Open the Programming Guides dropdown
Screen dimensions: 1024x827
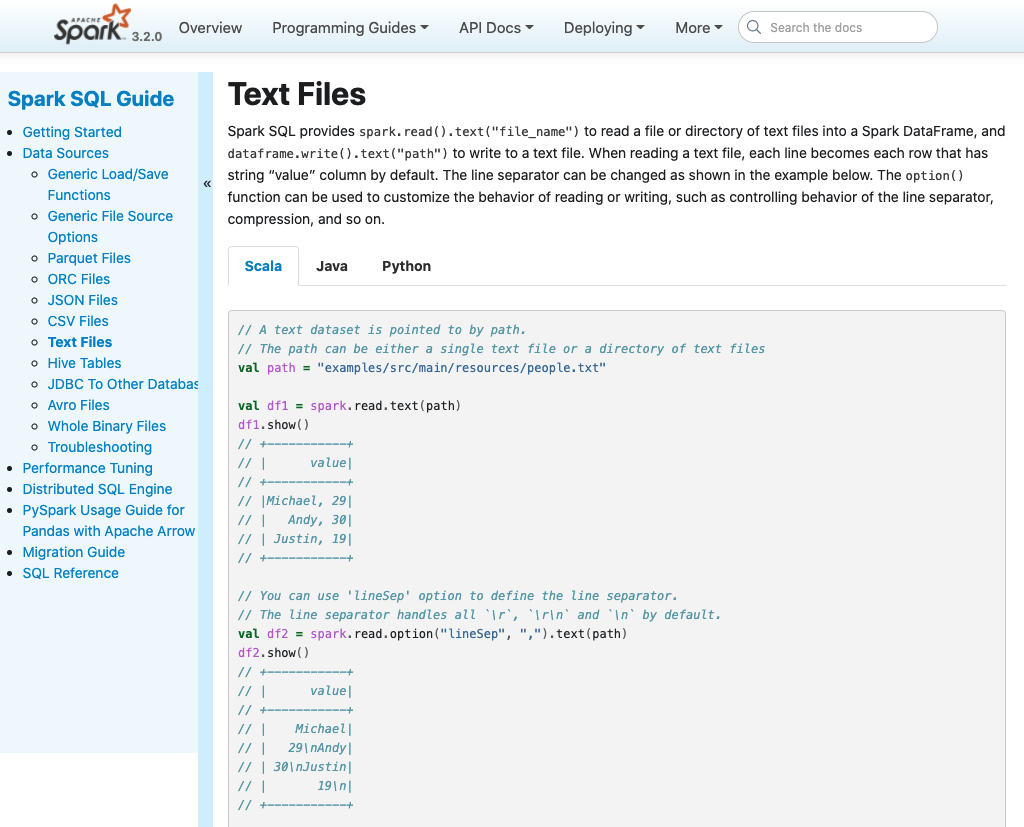[350, 28]
